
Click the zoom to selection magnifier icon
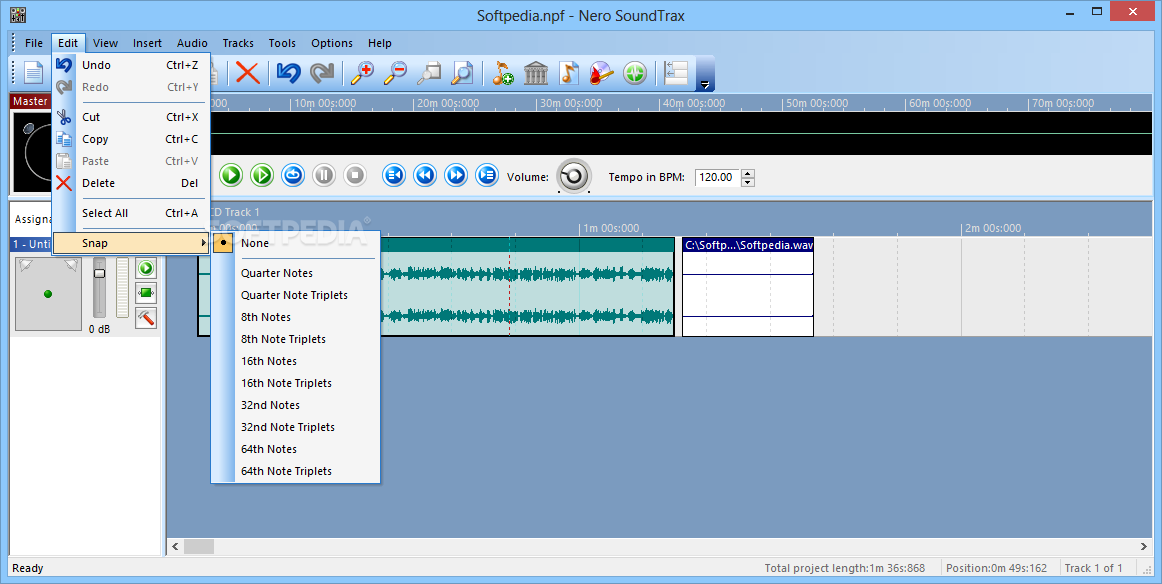coord(429,73)
